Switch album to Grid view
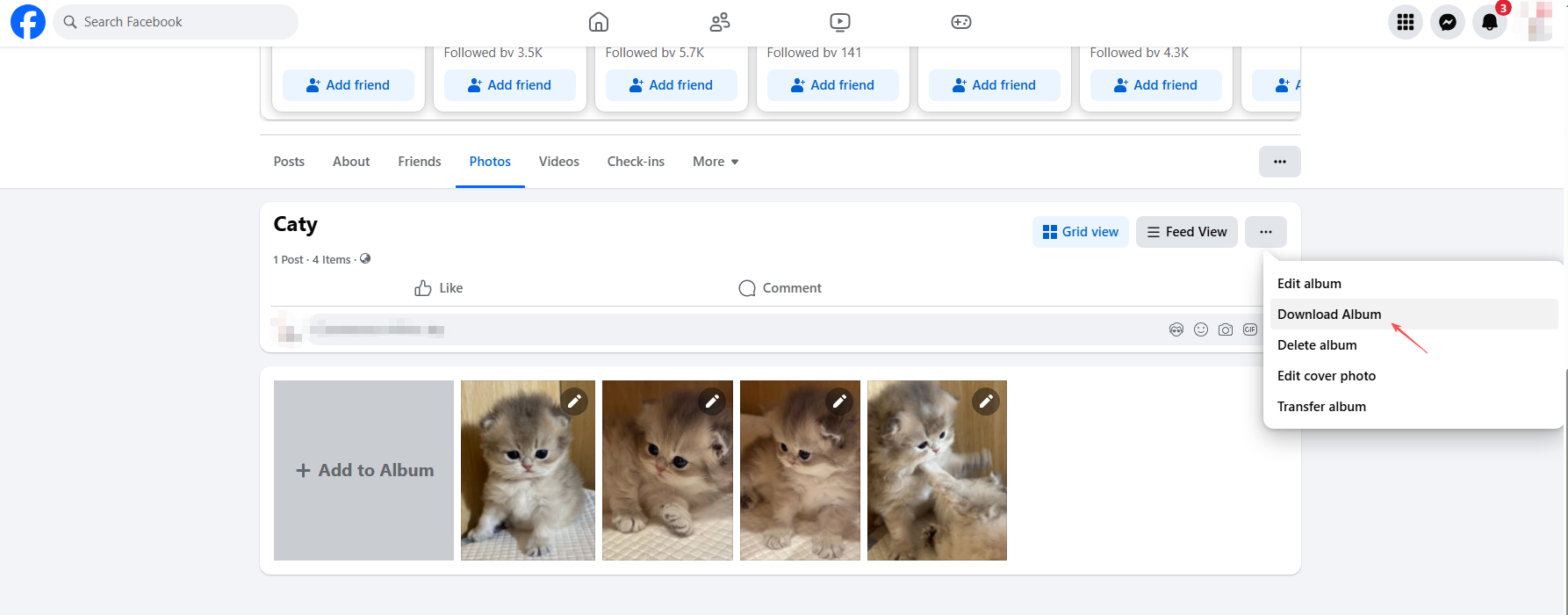 [1081, 232]
